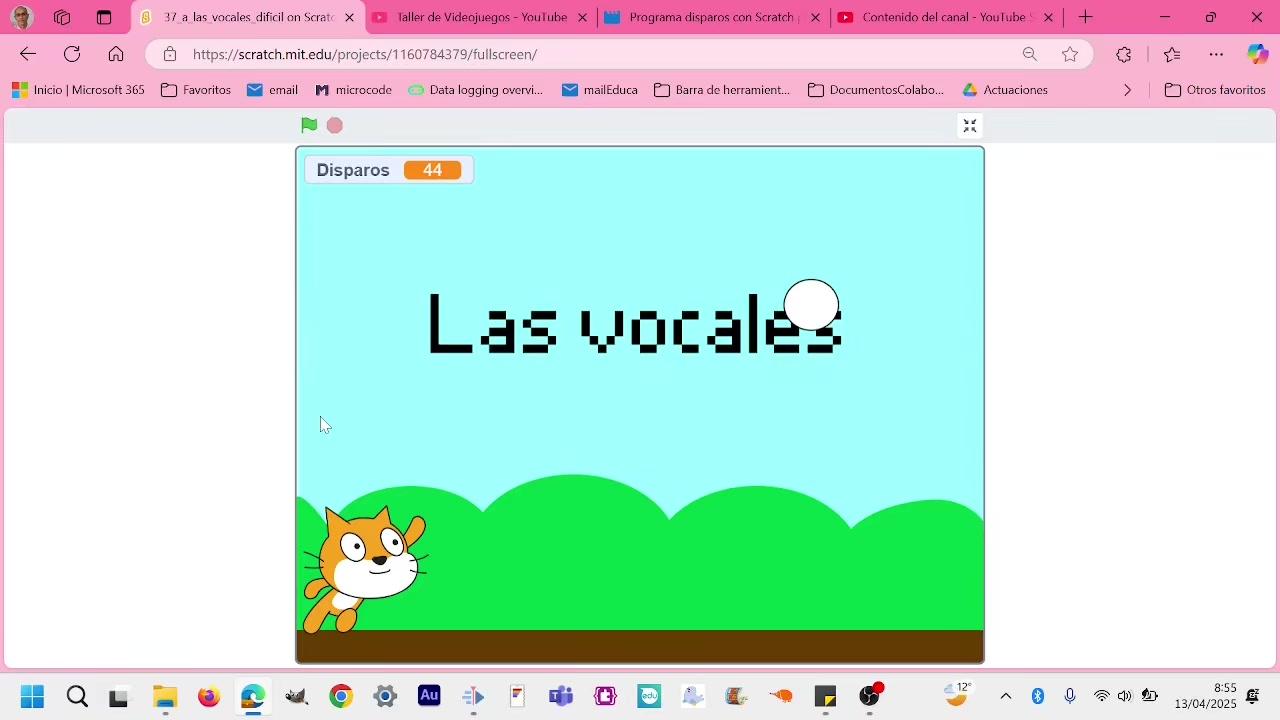Launch Firefox from the taskbar
The height and width of the screenshot is (720, 1280).
tap(208, 696)
